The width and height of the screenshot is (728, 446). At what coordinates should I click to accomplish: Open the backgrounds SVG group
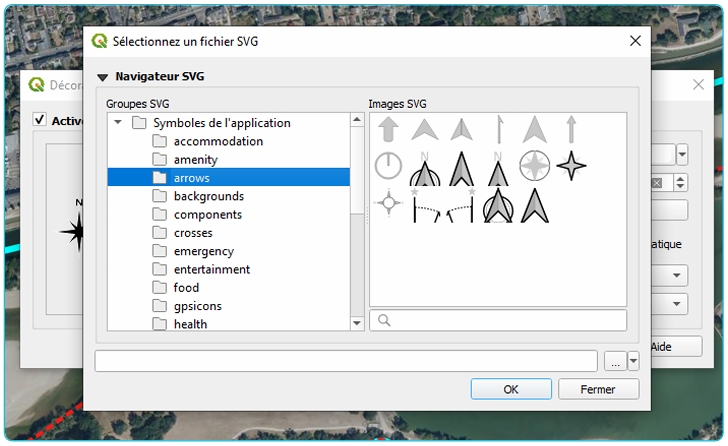point(208,196)
